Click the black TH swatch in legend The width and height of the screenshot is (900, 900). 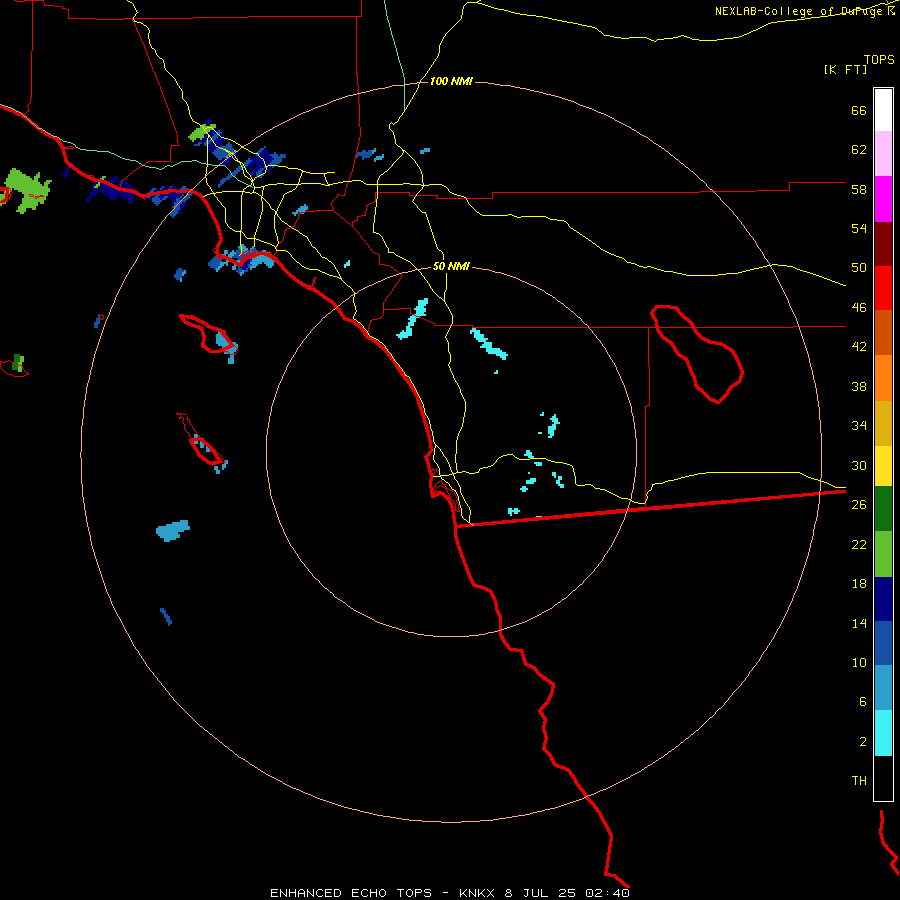(883, 778)
